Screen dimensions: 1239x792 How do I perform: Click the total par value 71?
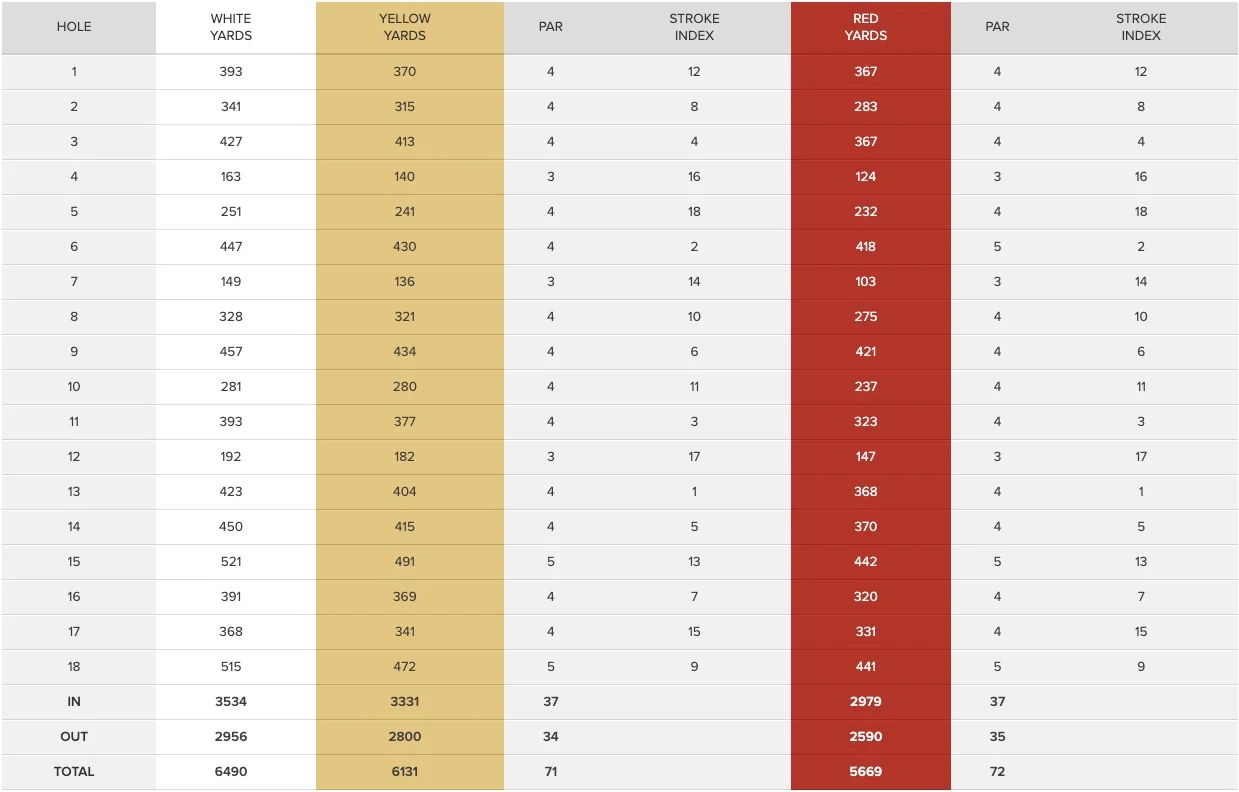point(551,772)
